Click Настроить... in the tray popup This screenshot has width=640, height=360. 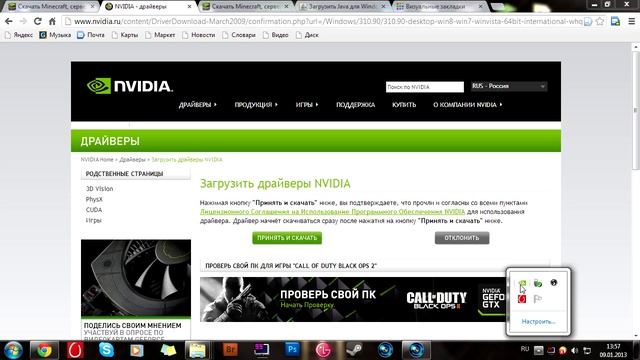point(538,322)
